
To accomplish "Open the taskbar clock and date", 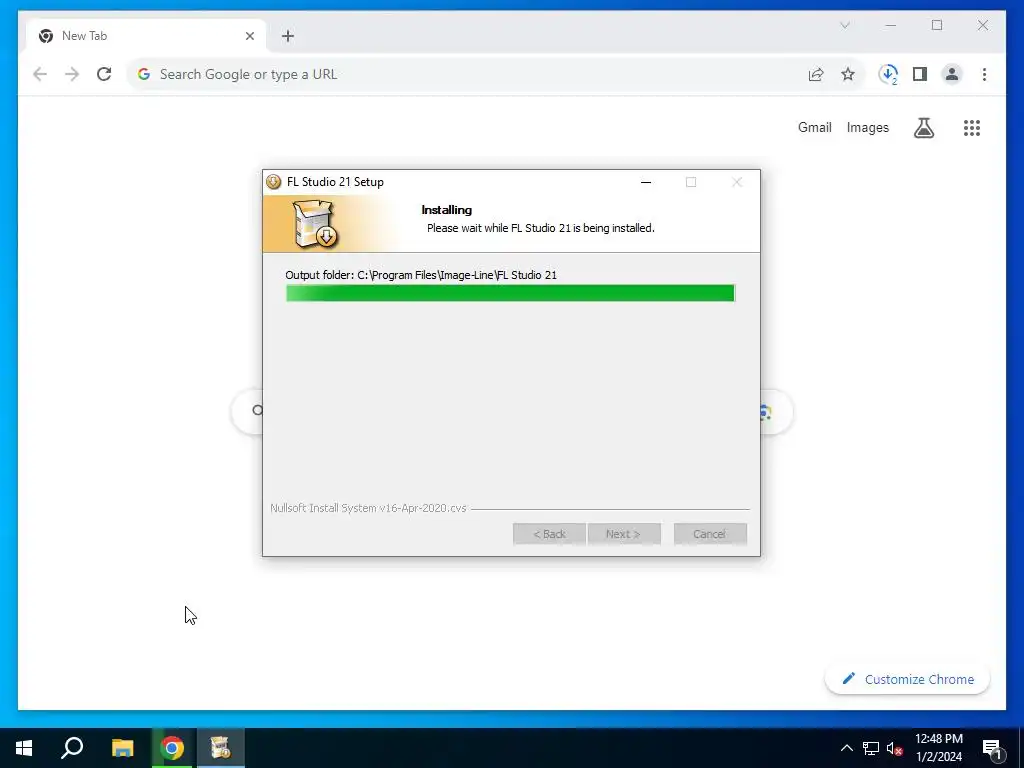I will (939, 748).
